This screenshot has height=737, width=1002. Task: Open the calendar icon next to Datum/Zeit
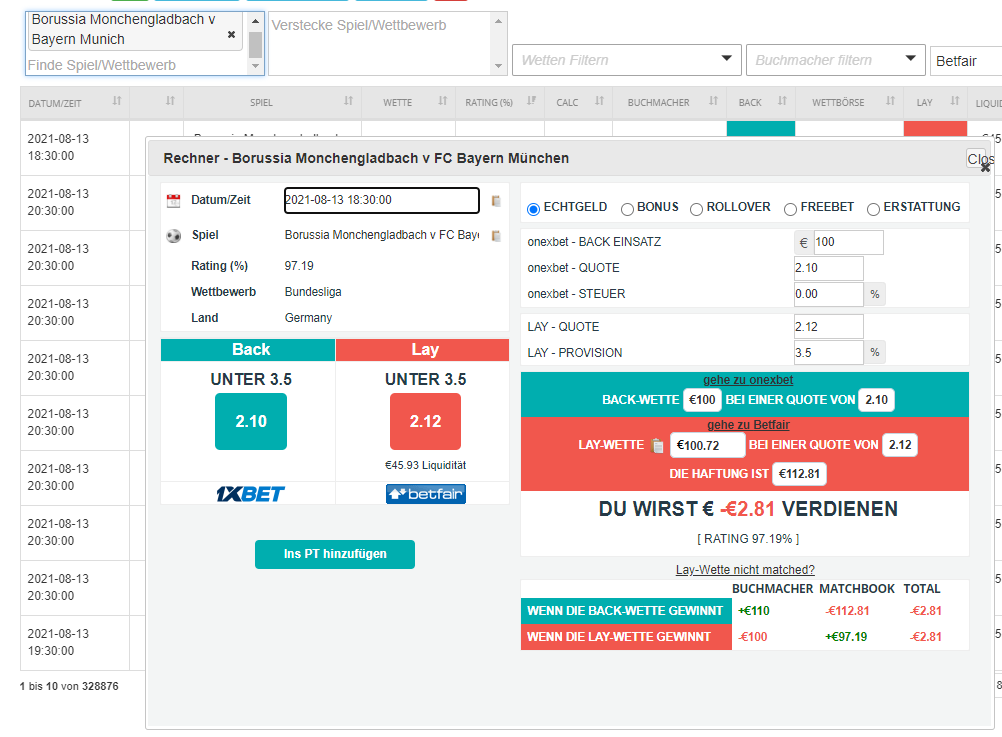pos(173,201)
